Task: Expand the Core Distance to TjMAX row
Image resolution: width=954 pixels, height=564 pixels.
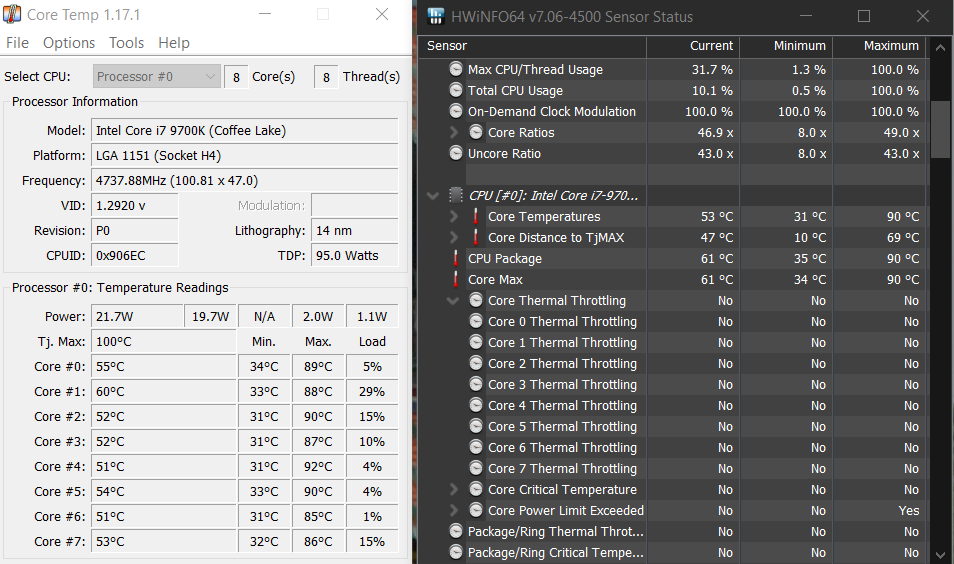Action: pos(453,237)
